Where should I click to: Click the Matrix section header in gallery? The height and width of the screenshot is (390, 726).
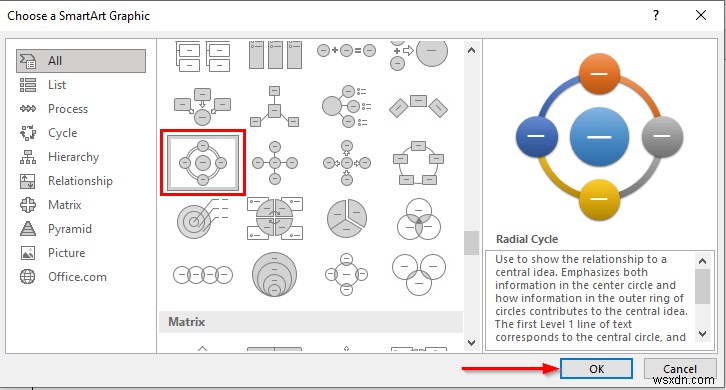click(x=311, y=322)
